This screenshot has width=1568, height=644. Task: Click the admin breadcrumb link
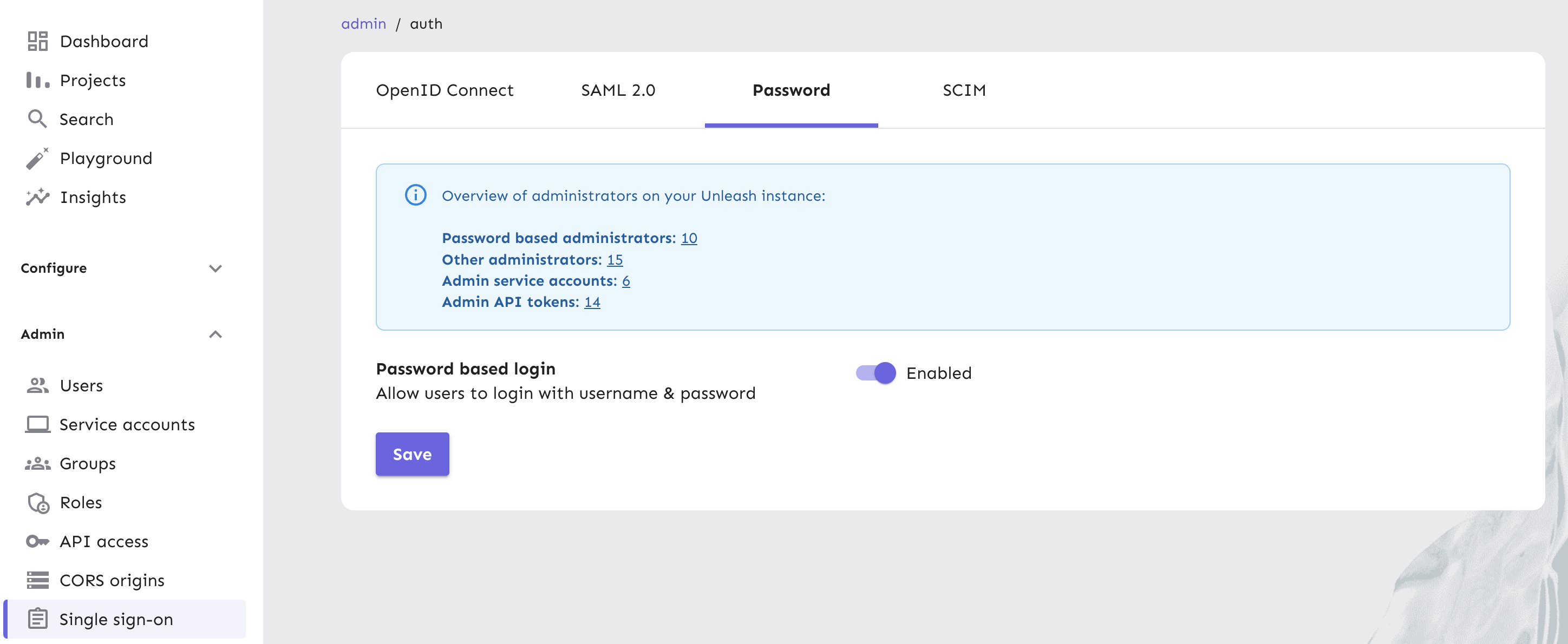tap(363, 23)
